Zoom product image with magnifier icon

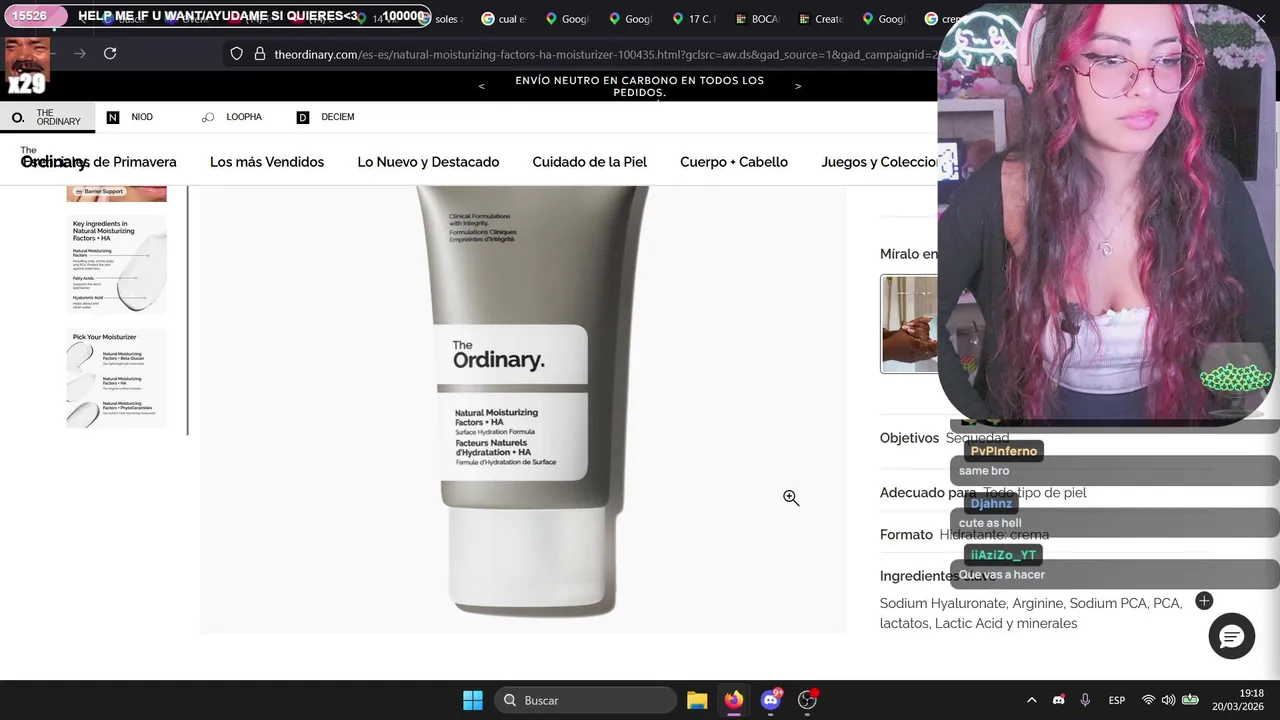(791, 498)
